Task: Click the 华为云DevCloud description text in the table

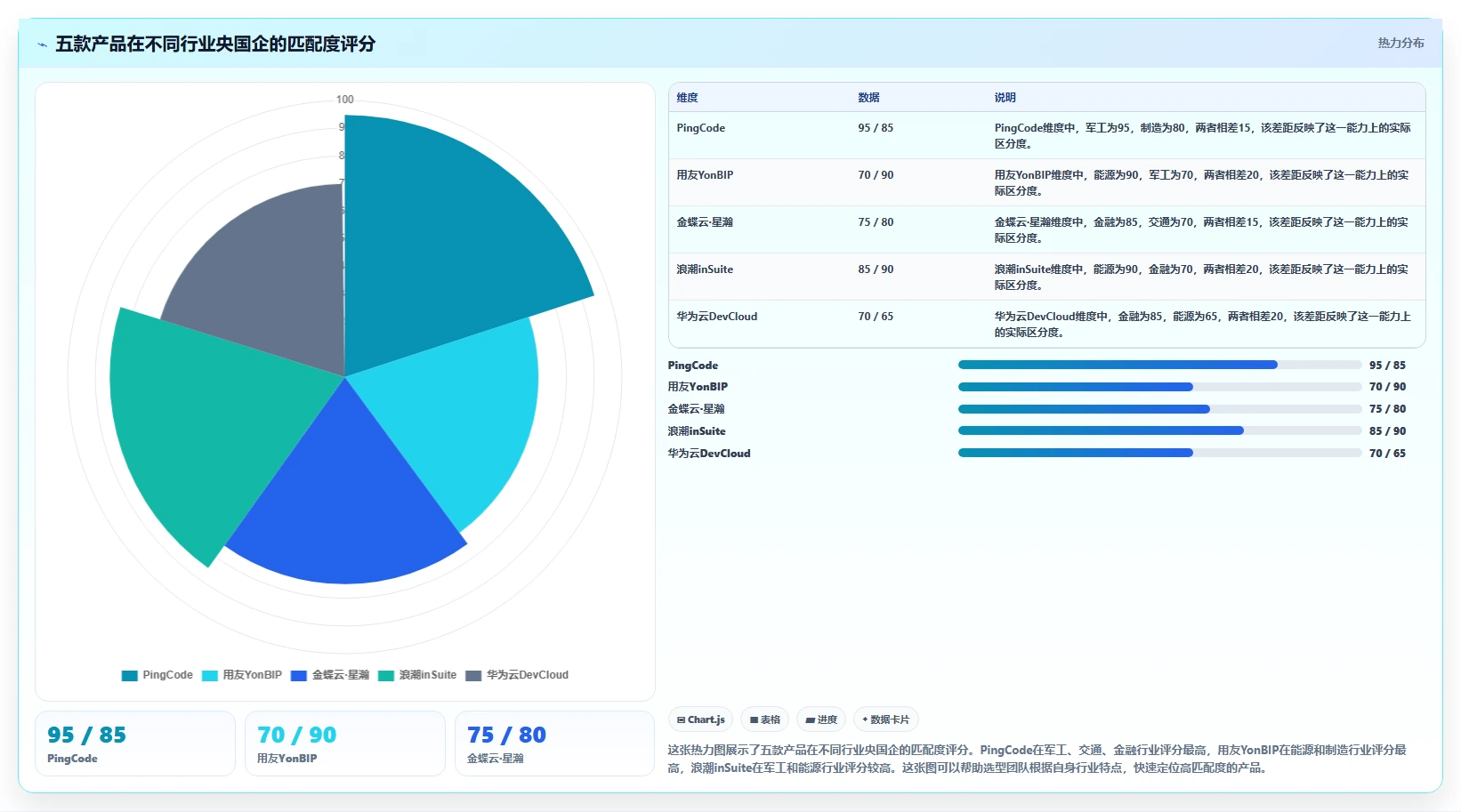Action: tap(1202, 325)
